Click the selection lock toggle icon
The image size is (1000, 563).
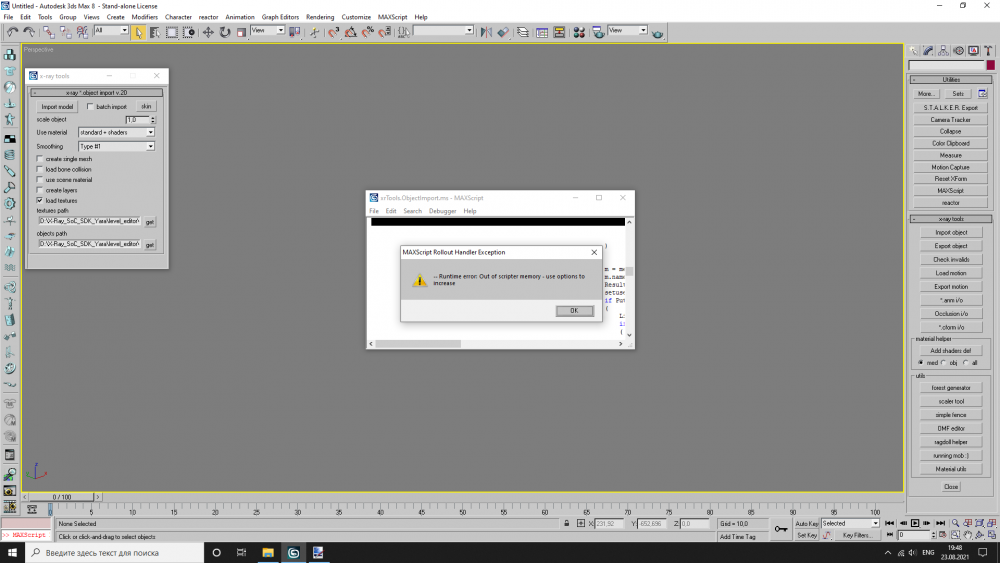pyautogui.click(x=566, y=523)
